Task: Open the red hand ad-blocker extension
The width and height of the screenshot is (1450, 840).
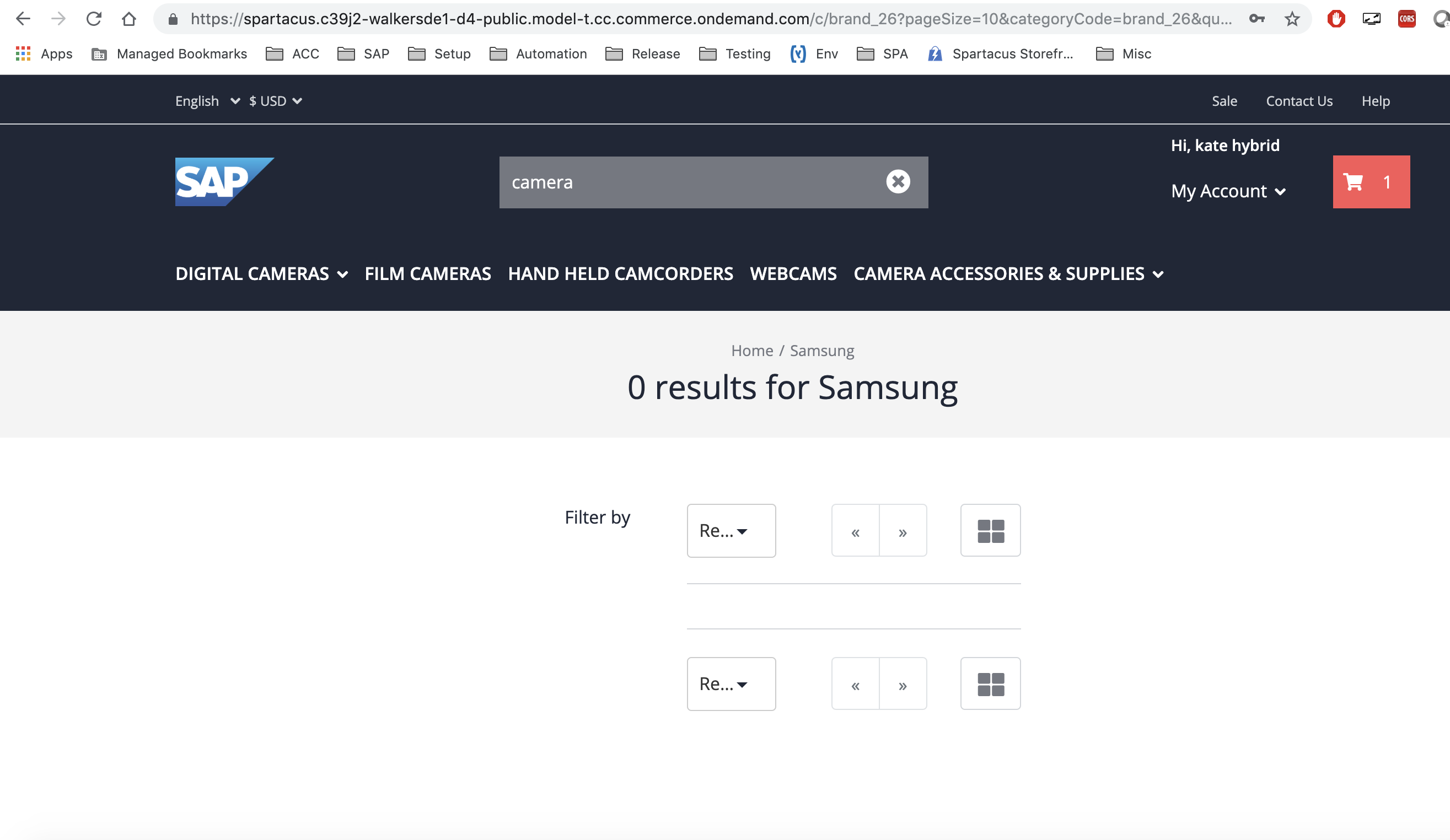Action: pyautogui.click(x=1336, y=19)
